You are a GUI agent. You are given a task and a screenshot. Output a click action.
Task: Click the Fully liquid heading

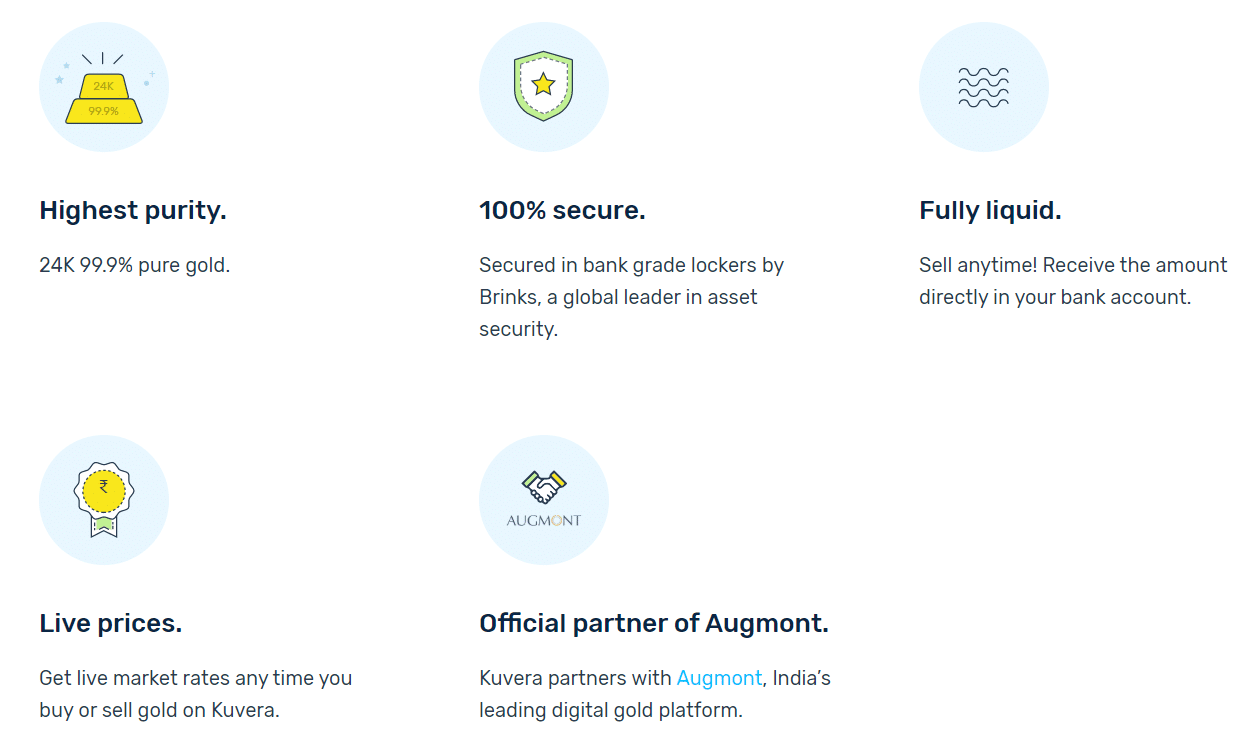pyautogui.click(x=990, y=211)
